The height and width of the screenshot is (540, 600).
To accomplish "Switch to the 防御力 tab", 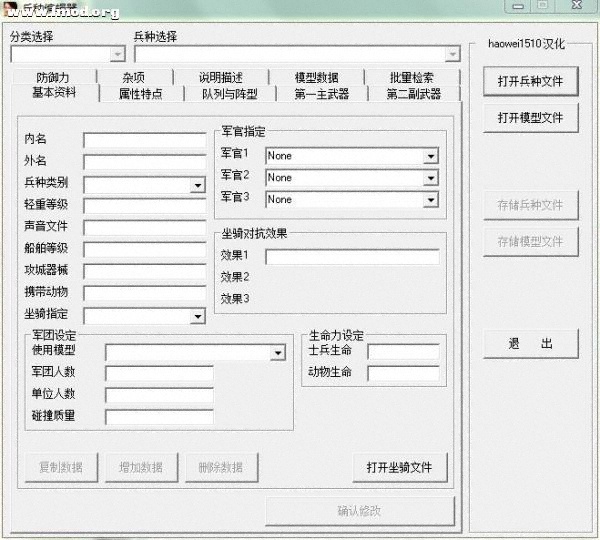I will 53,77.
